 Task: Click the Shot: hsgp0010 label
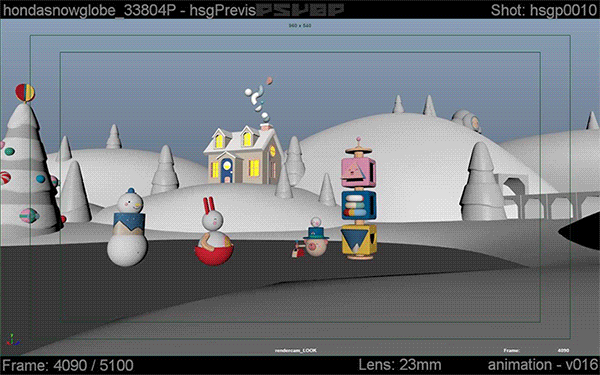pyautogui.click(x=543, y=10)
